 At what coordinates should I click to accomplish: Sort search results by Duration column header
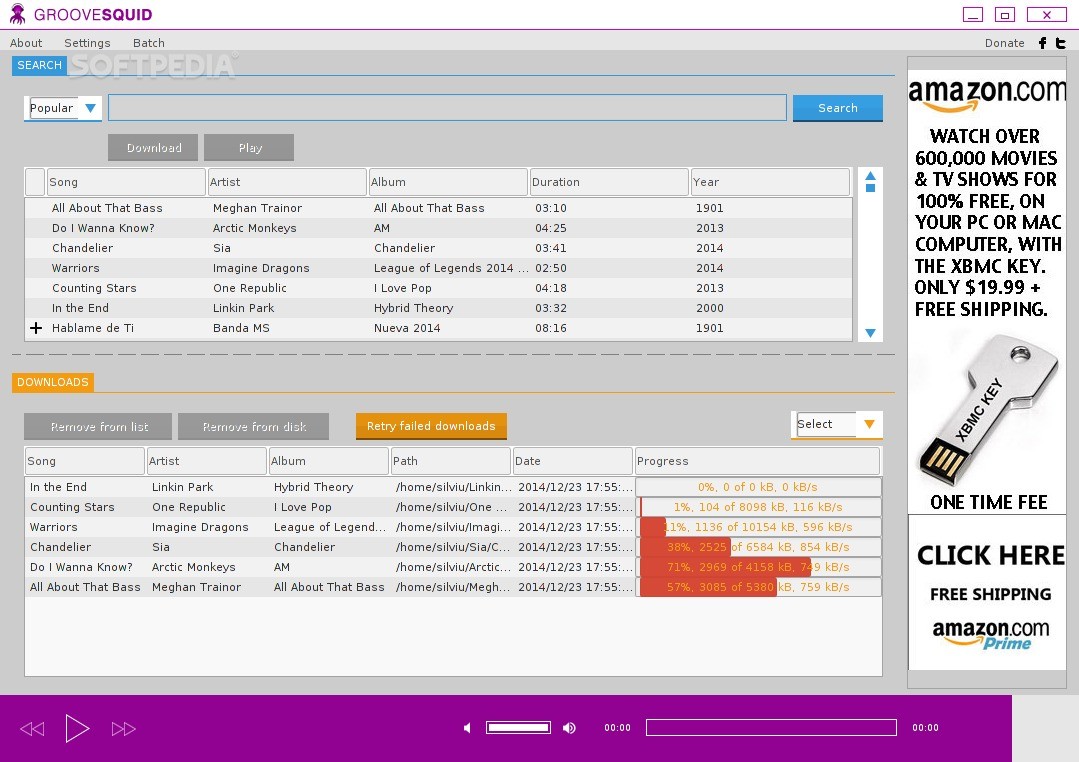(608, 182)
